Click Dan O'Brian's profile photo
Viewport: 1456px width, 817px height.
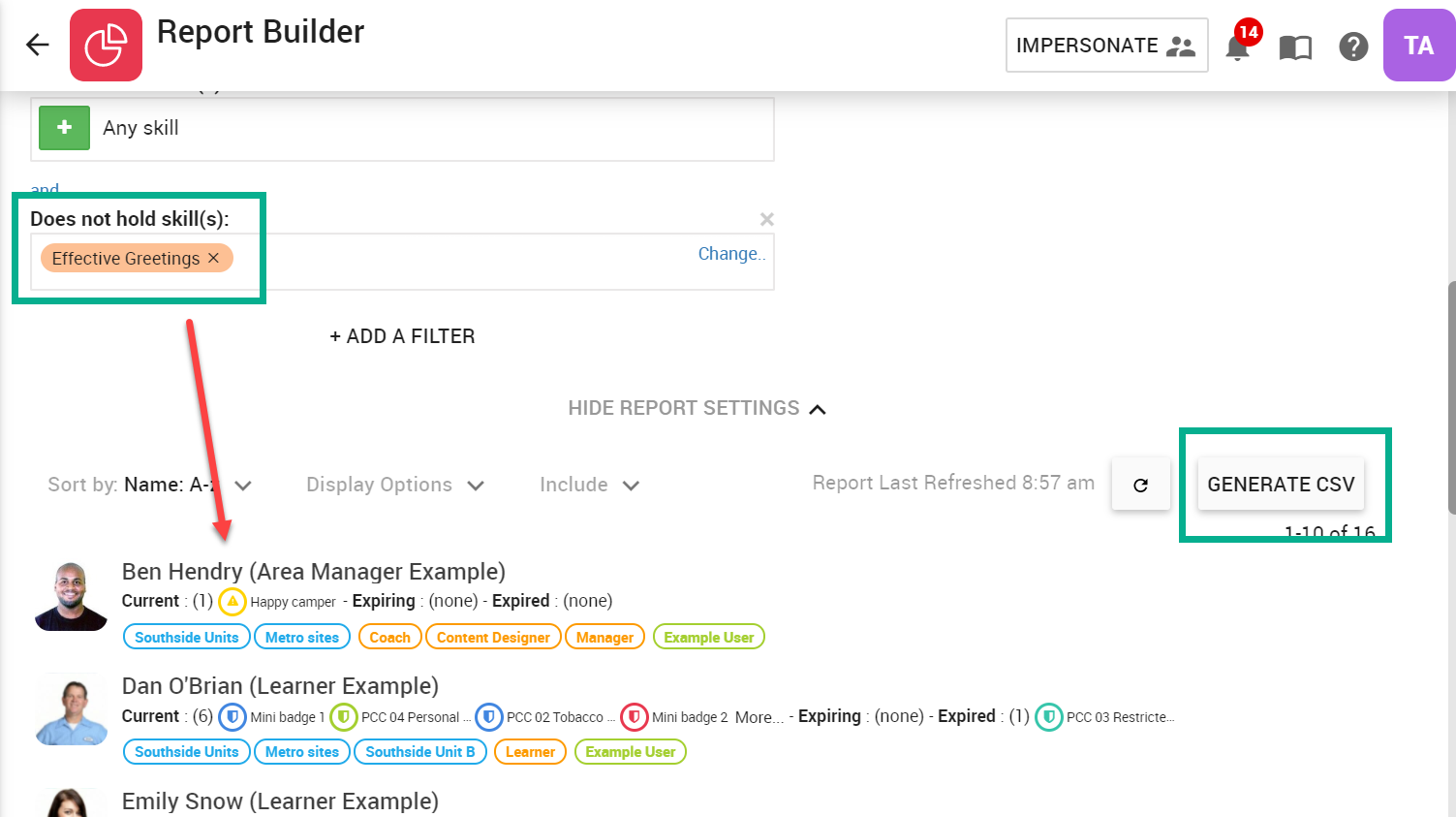click(71, 710)
